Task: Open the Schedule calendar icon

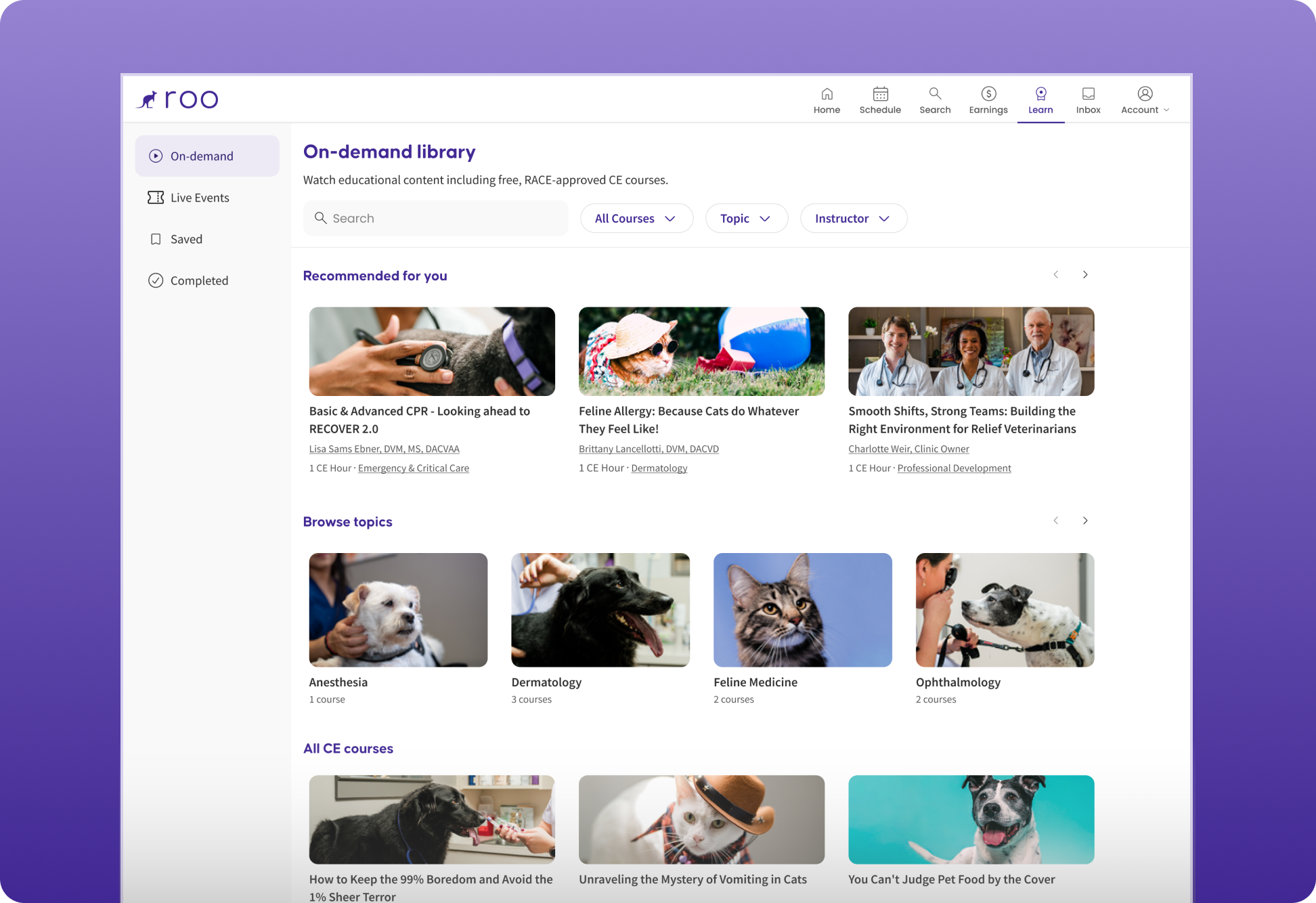Action: coord(880,93)
